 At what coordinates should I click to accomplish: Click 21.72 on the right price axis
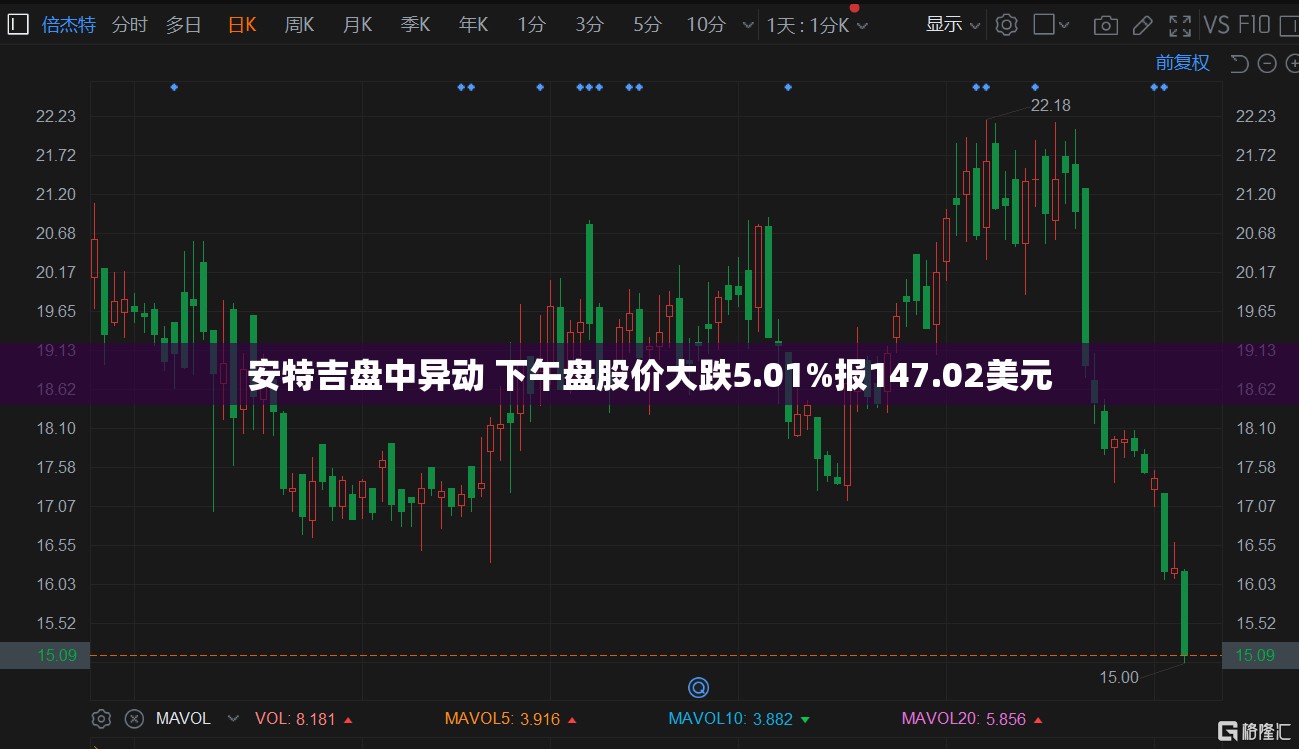(x=1256, y=155)
